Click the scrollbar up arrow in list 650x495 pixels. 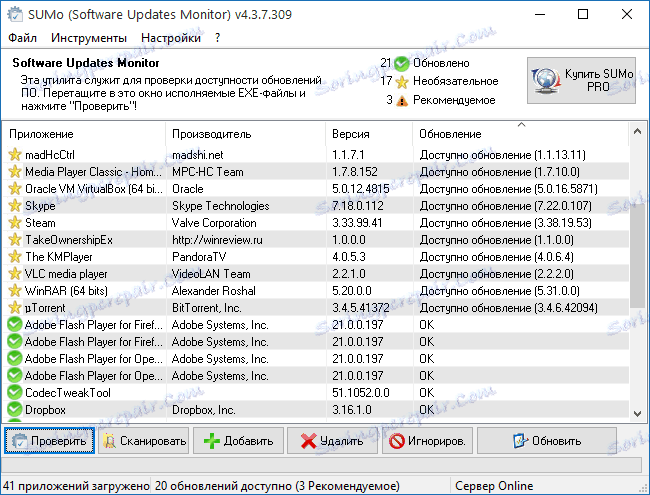pos(638,131)
